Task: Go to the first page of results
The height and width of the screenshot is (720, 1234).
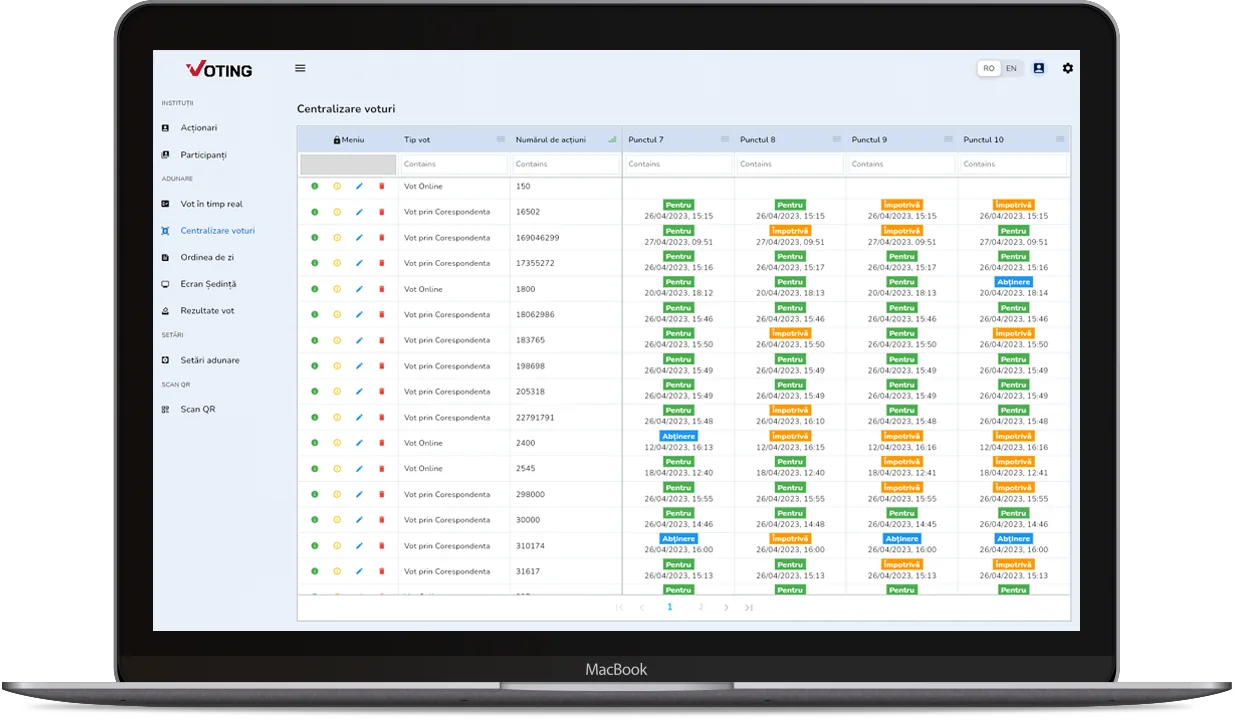Action: pyautogui.click(x=619, y=607)
